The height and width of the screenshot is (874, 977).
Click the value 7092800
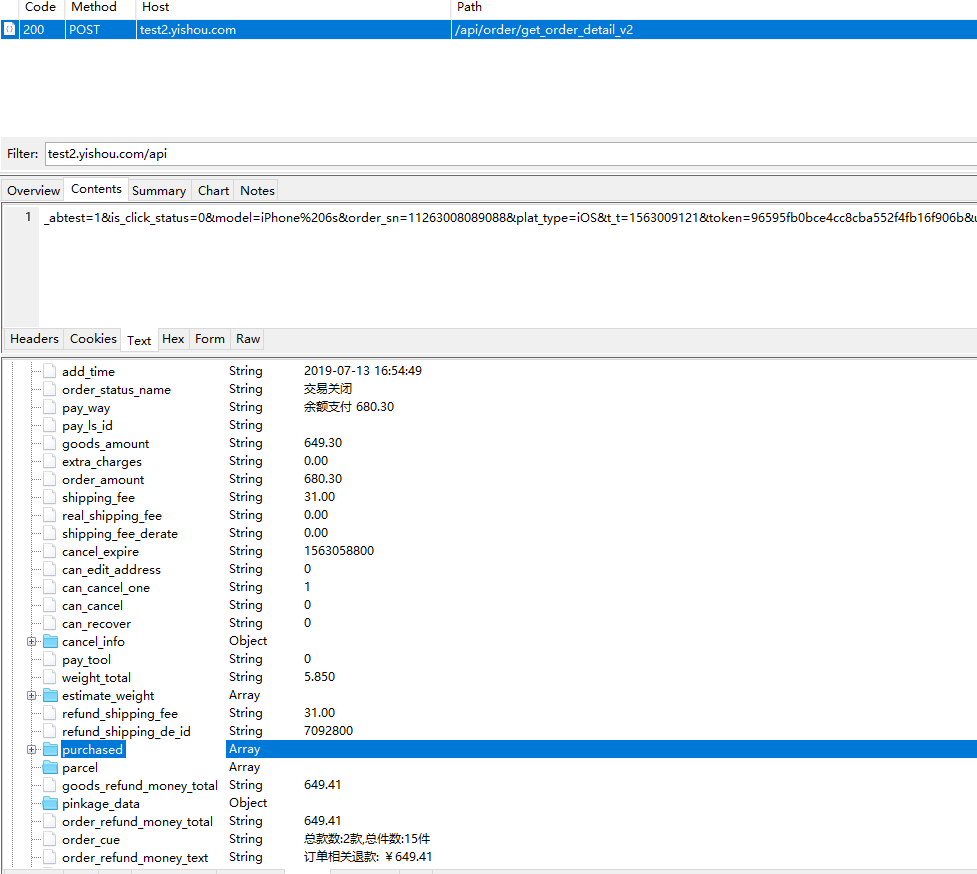(x=328, y=731)
